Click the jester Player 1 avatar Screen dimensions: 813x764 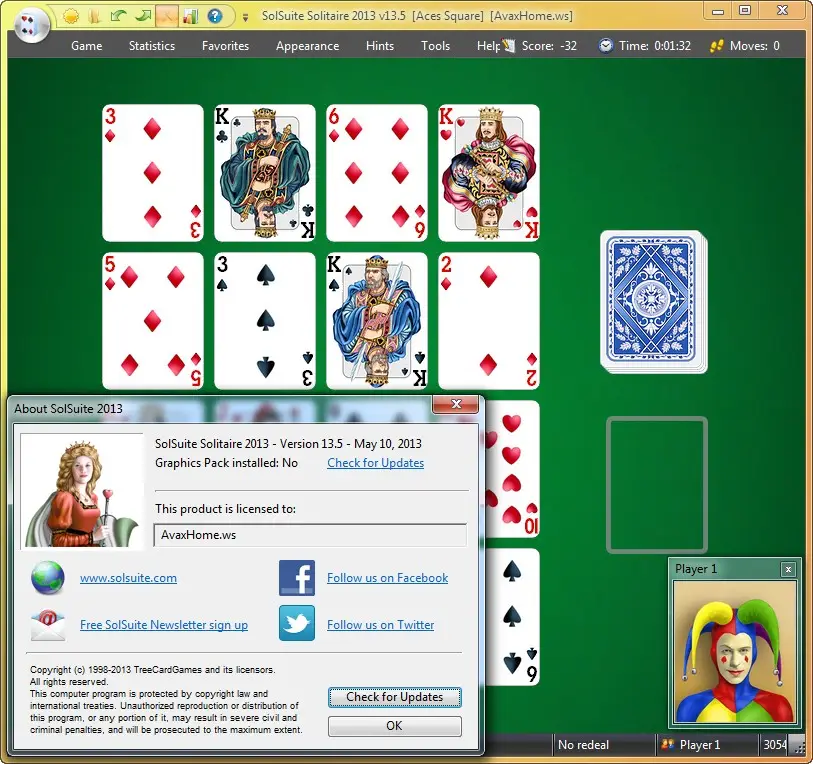point(735,652)
